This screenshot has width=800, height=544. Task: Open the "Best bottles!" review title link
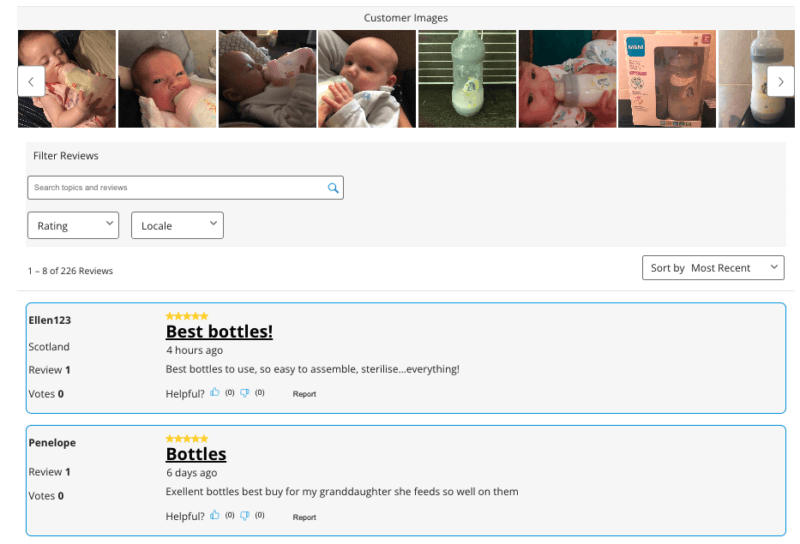click(219, 332)
